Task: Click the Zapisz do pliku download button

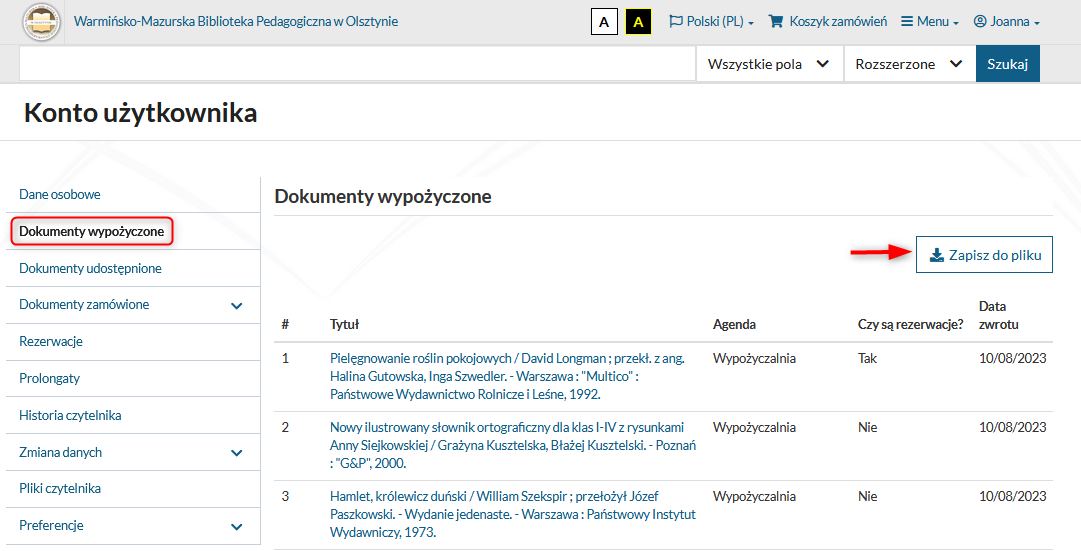Action: click(984, 255)
